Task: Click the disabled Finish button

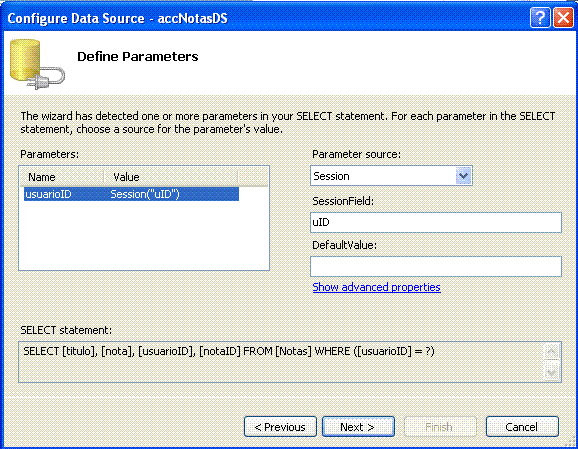Action: pos(440,427)
